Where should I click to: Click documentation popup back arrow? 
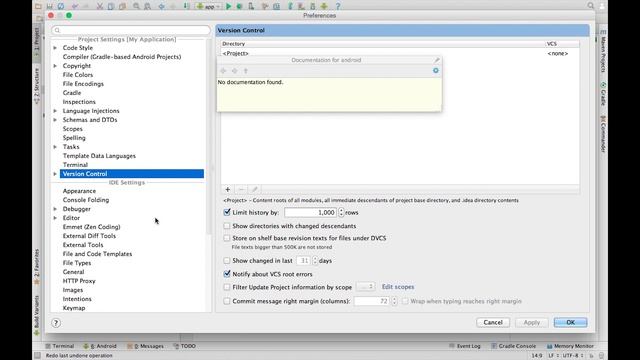(223, 71)
